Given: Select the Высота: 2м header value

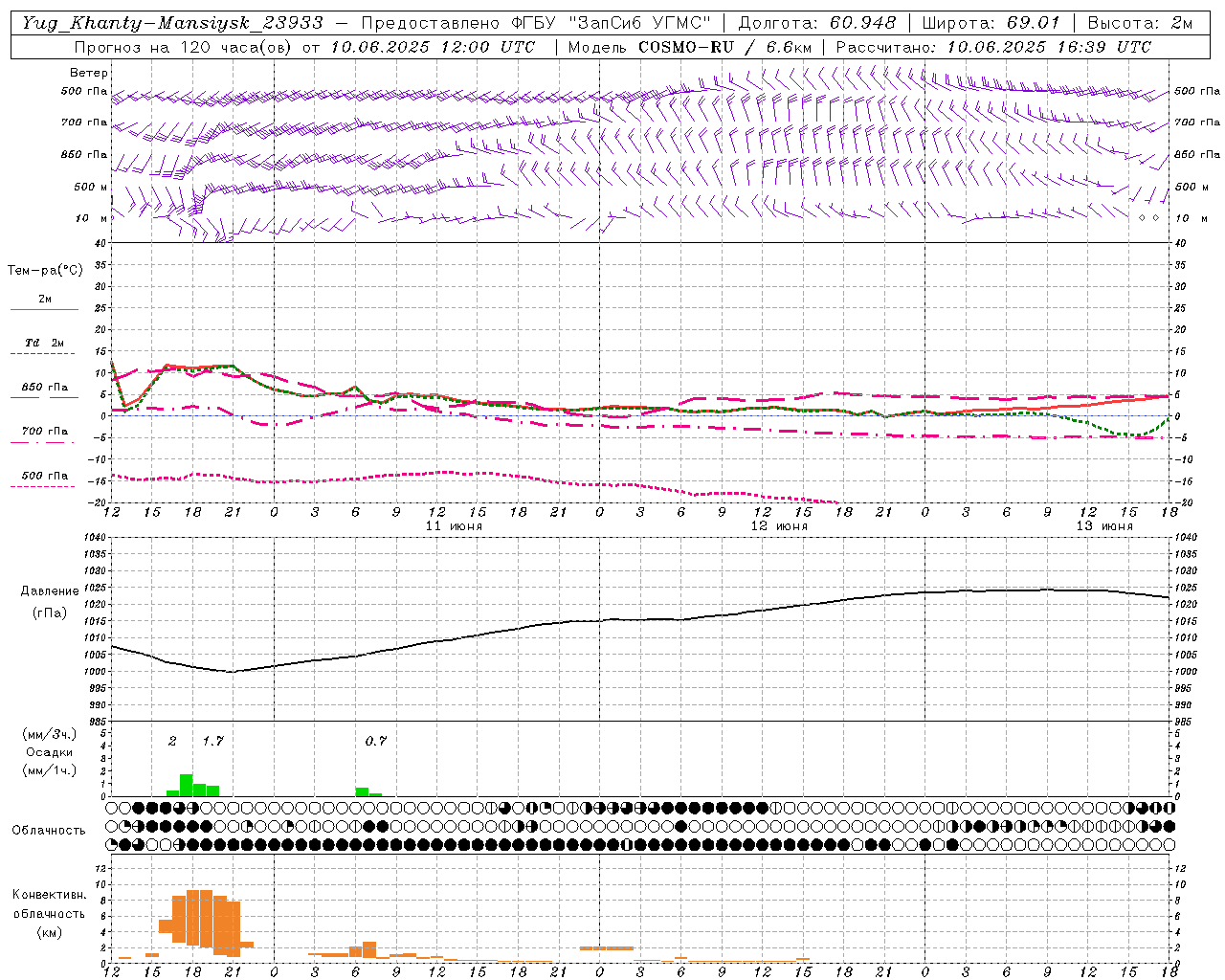Looking at the screenshot, I should click(1139, 23).
